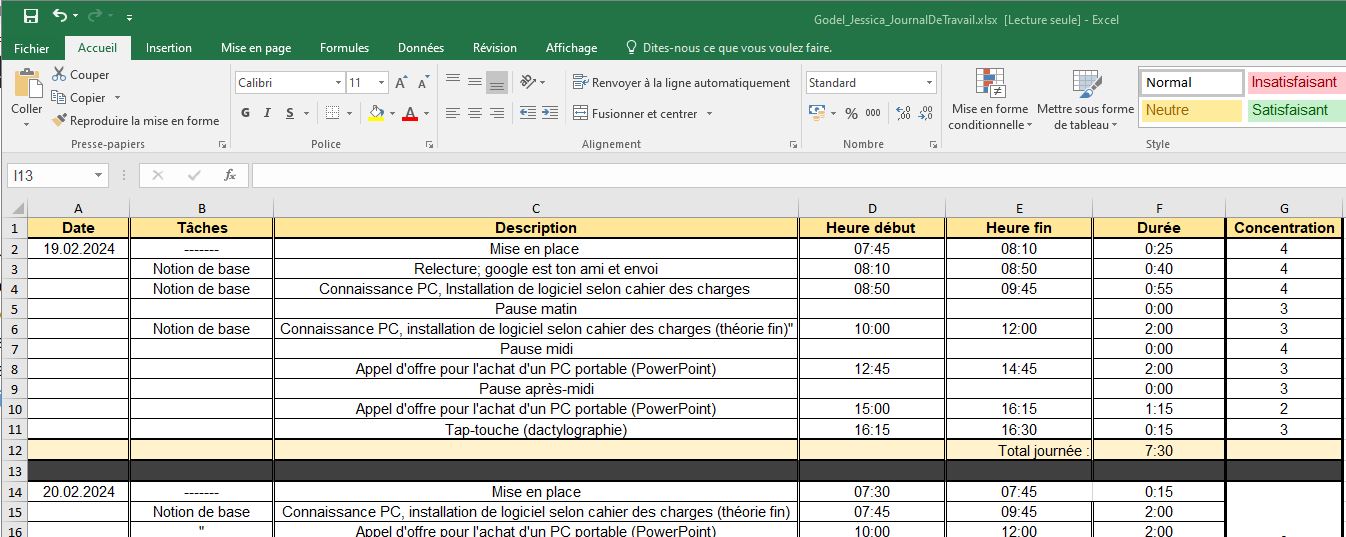Open Mise en forme conditionnelle menu
1346x537 pixels.
coord(990,100)
